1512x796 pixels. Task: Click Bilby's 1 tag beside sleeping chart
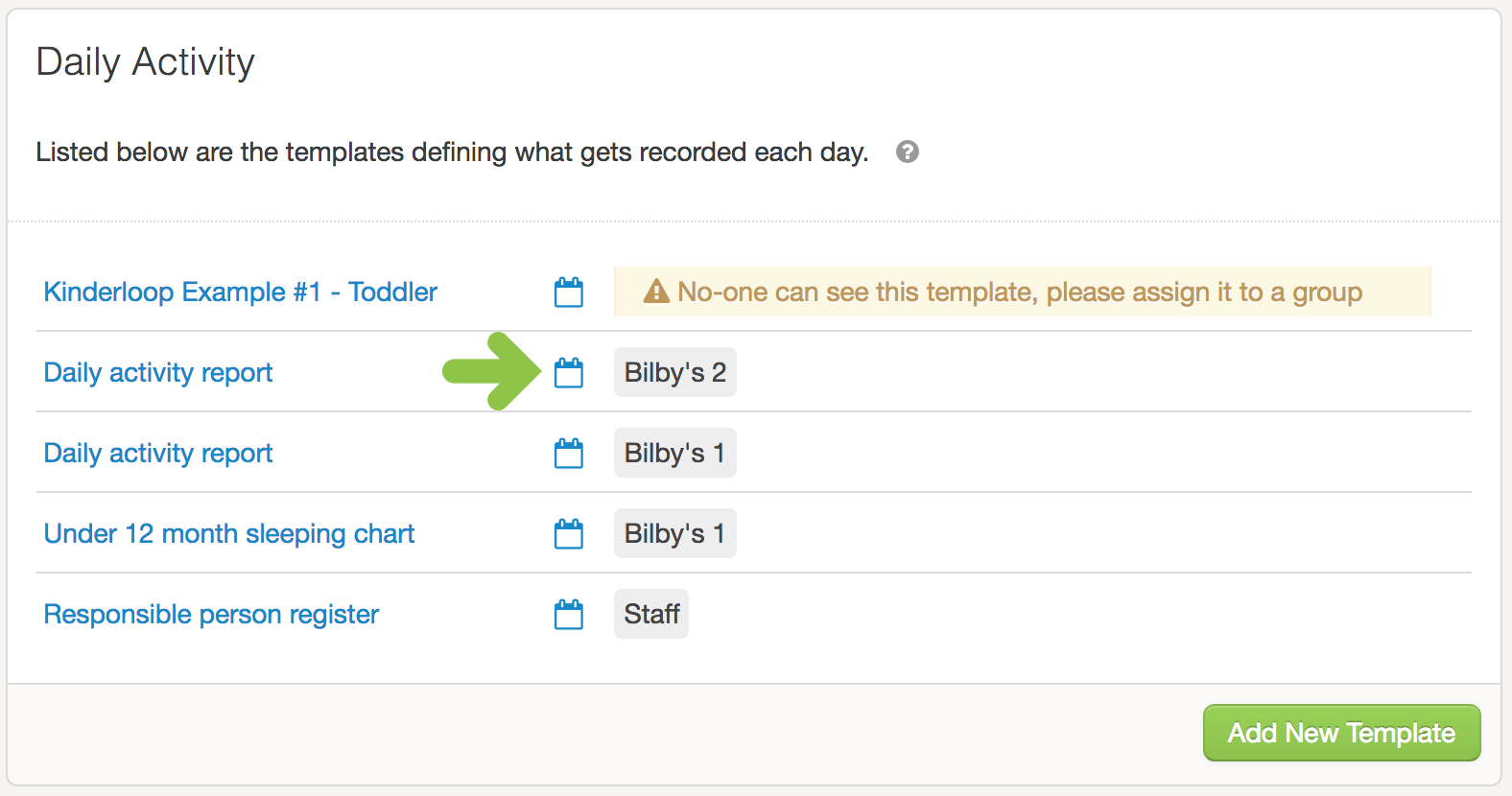click(x=674, y=533)
